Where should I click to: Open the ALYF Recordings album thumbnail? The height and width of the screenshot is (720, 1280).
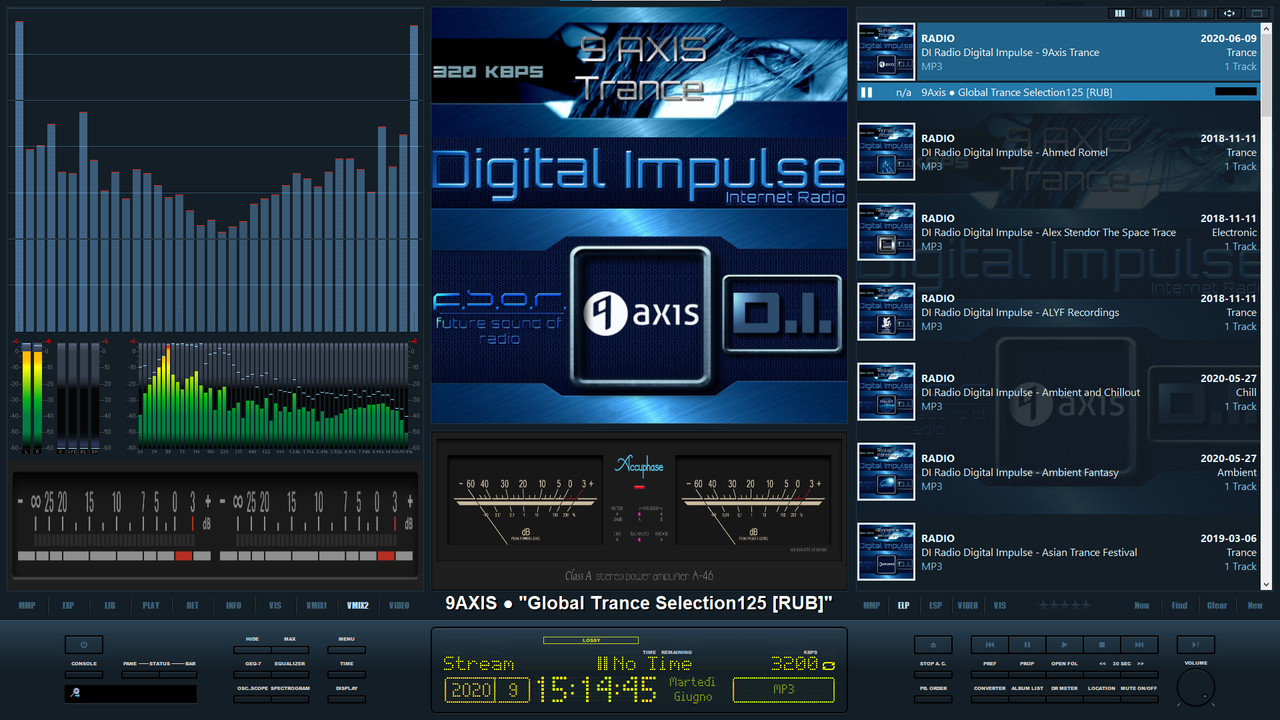tap(886, 312)
